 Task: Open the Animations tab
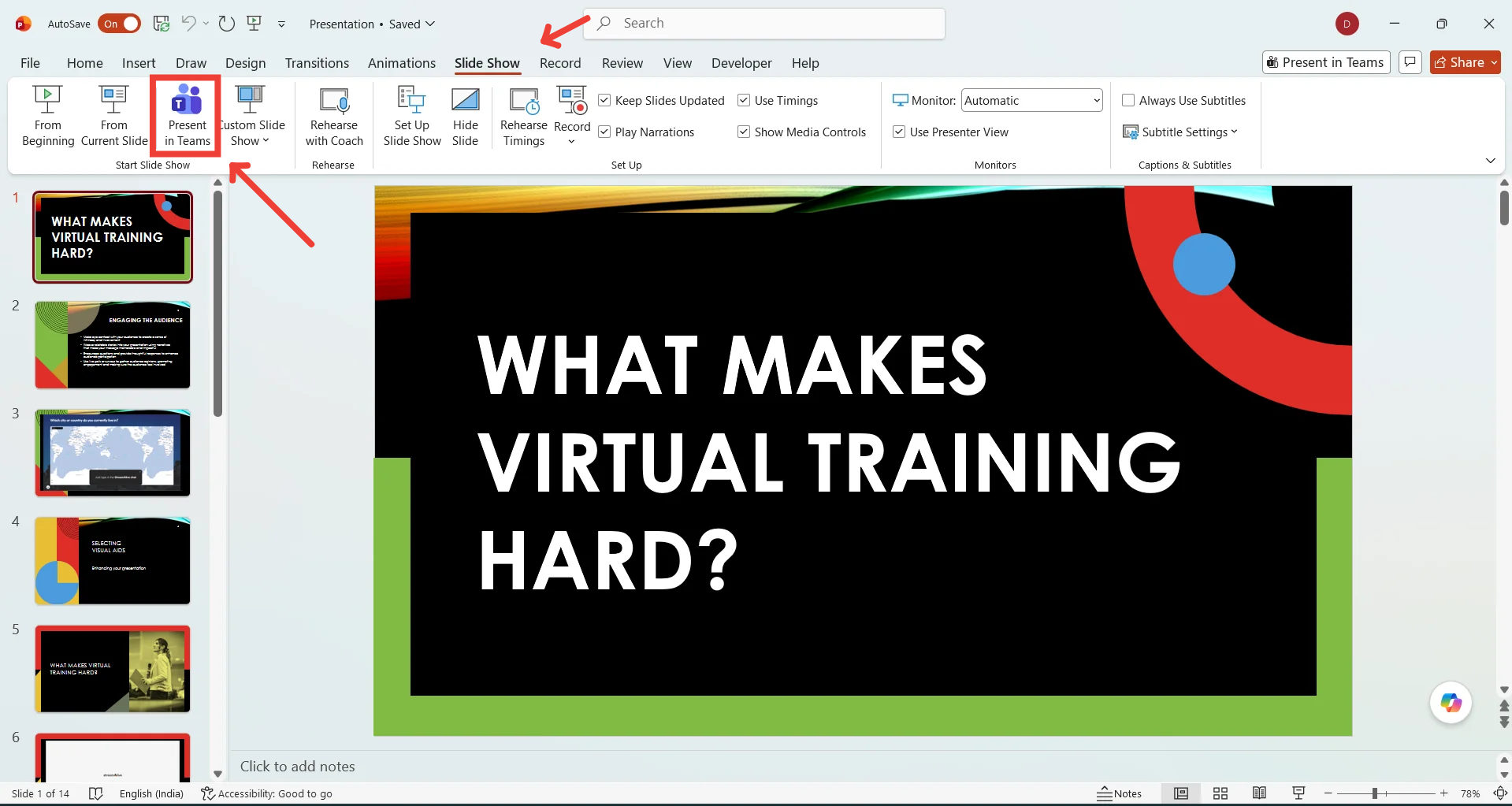coord(402,63)
